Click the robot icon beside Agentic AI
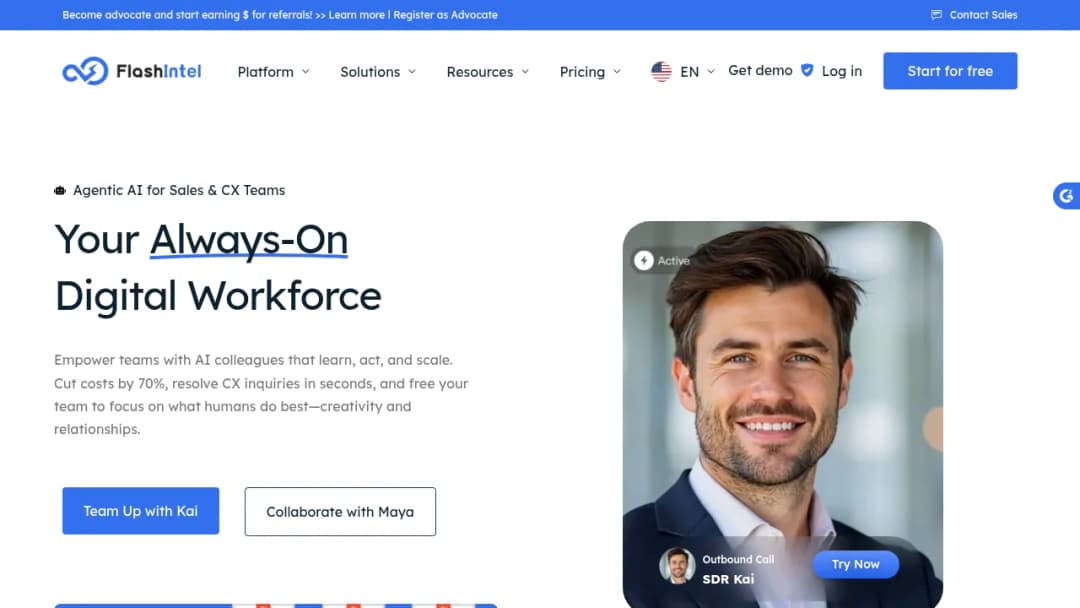1080x608 pixels. click(x=60, y=191)
